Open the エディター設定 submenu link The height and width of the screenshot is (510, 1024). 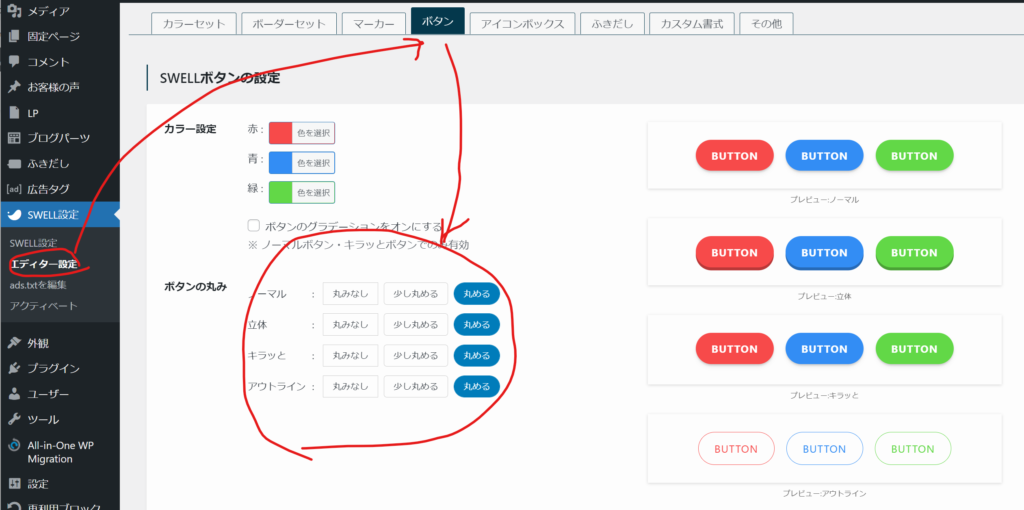[x=43, y=264]
